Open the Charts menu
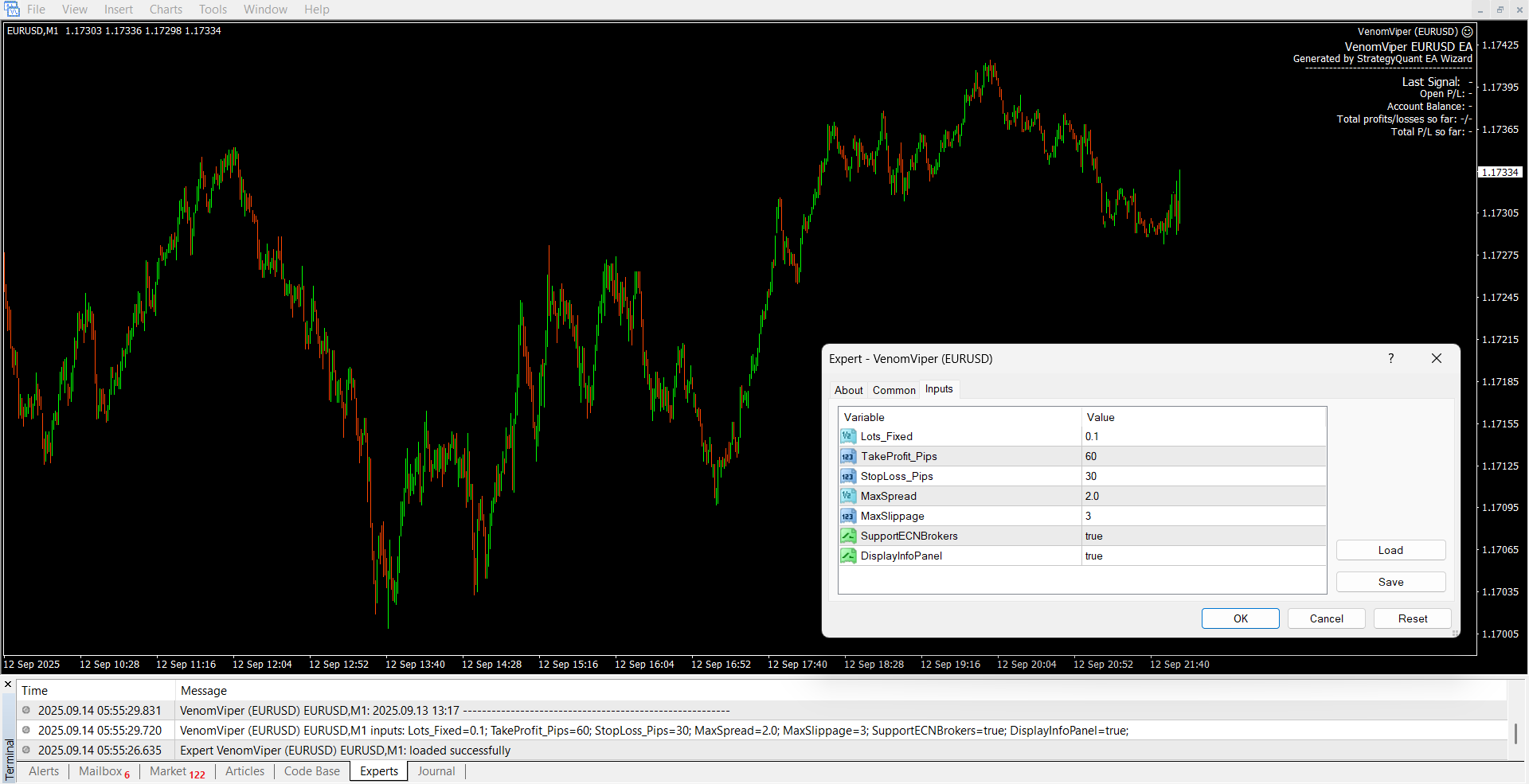The height and width of the screenshot is (784, 1529). (x=166, y=10)
